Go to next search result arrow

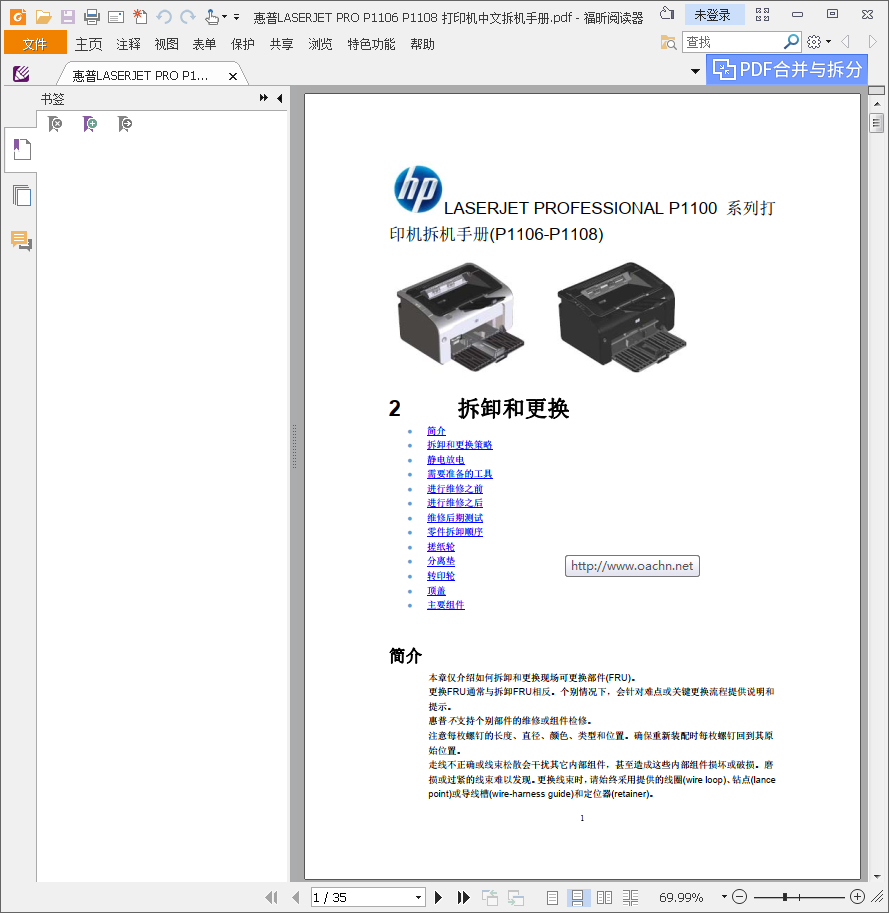pos(872,41)
